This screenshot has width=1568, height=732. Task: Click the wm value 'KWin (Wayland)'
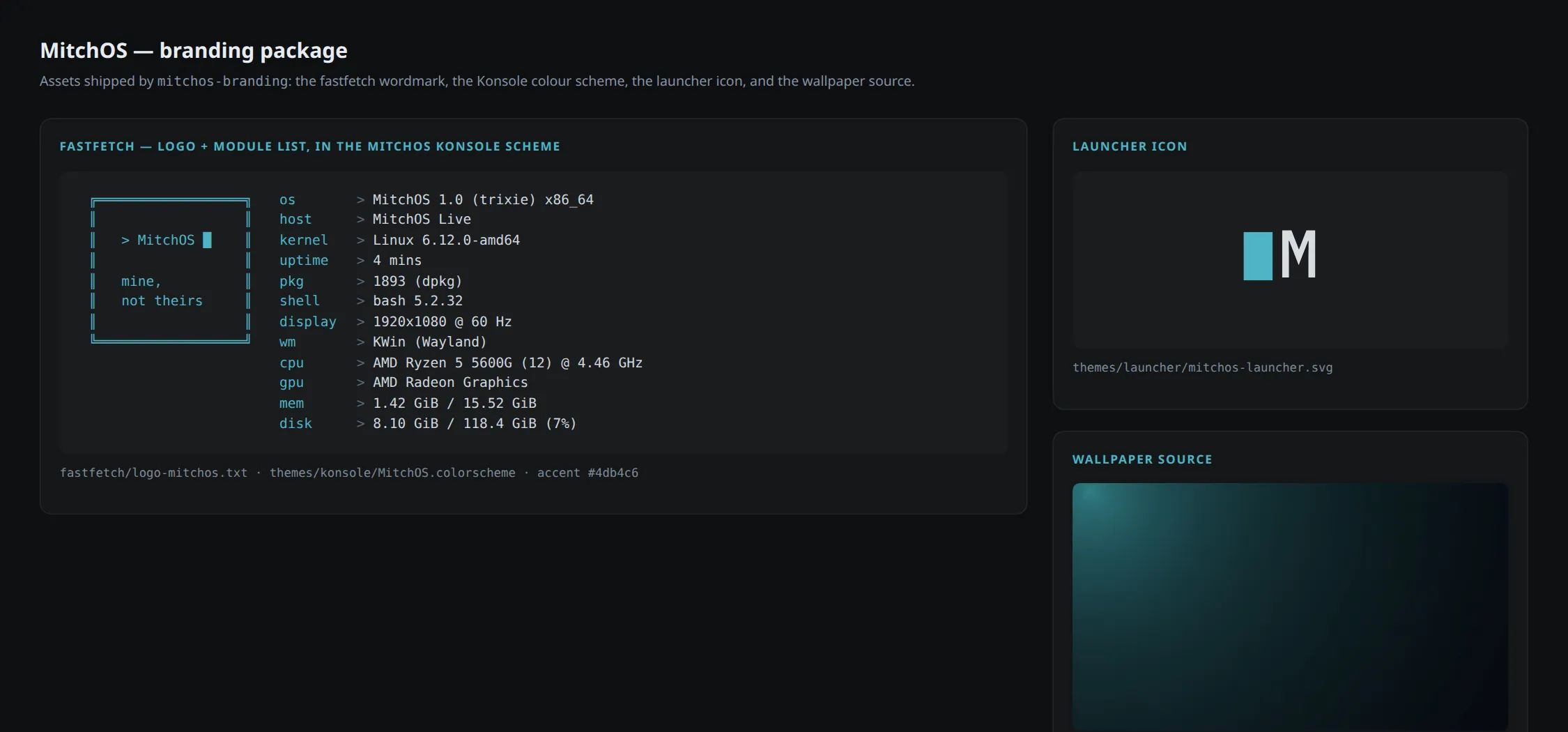[x=430, y=342]
